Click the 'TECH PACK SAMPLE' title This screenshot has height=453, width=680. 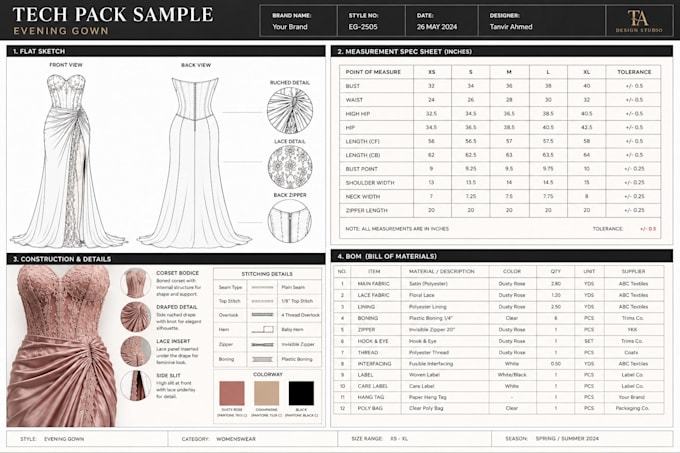pos(113,14)
